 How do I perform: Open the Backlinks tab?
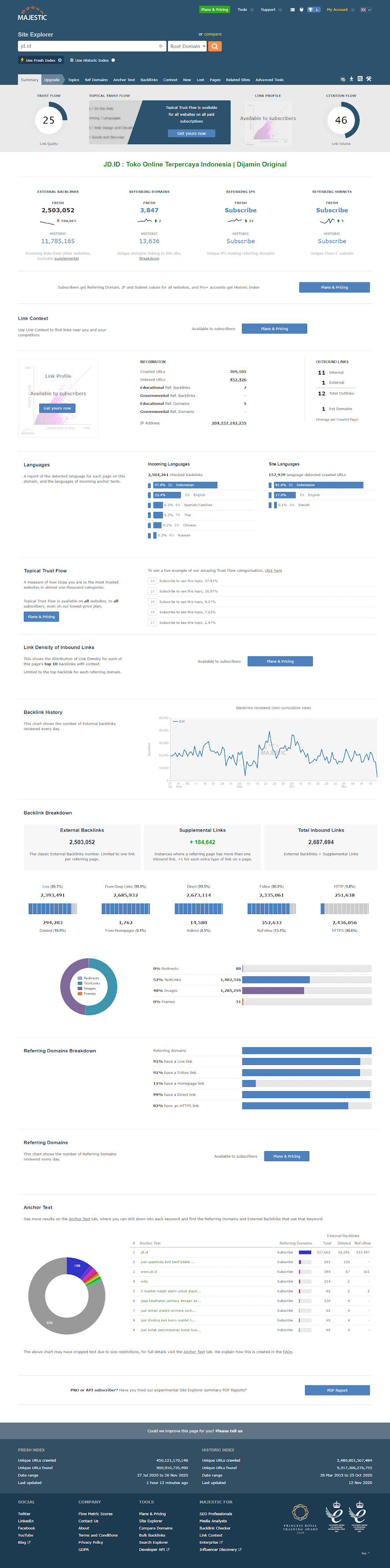[149, 80]
